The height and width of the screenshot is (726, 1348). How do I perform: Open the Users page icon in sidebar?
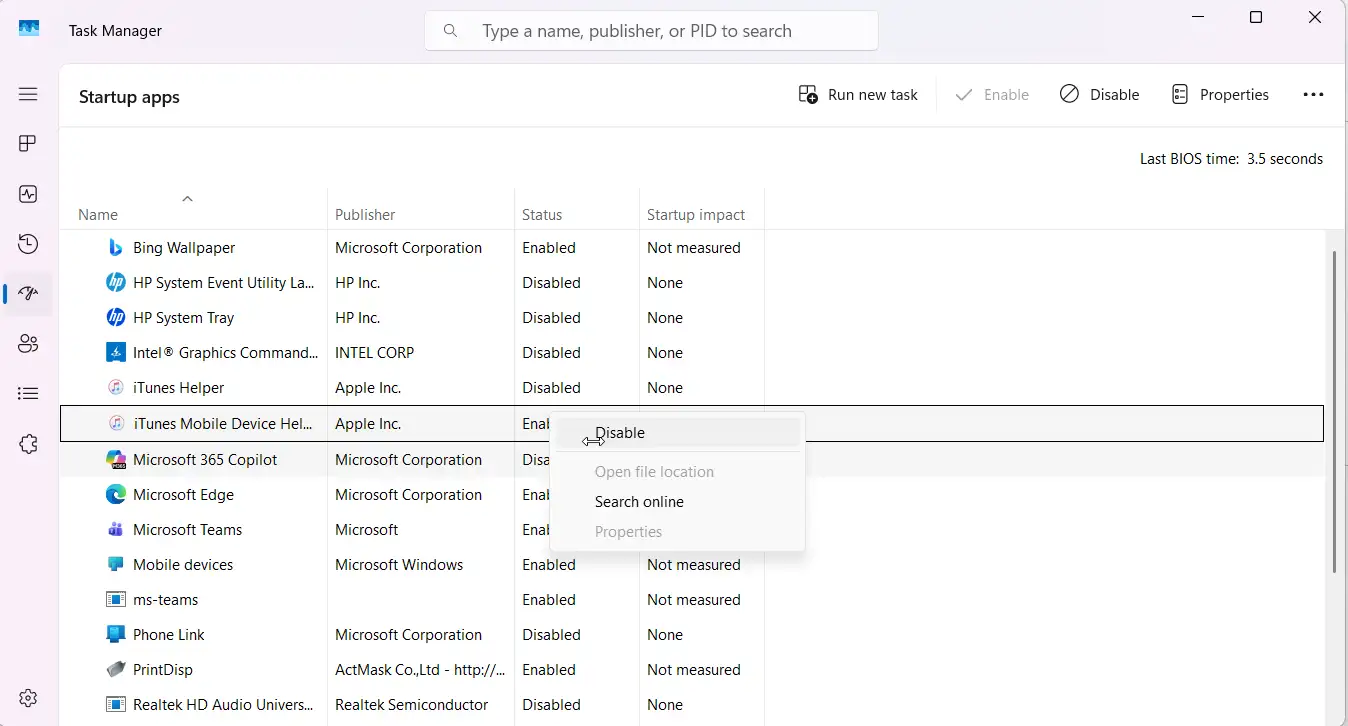[x=28, y=344]
